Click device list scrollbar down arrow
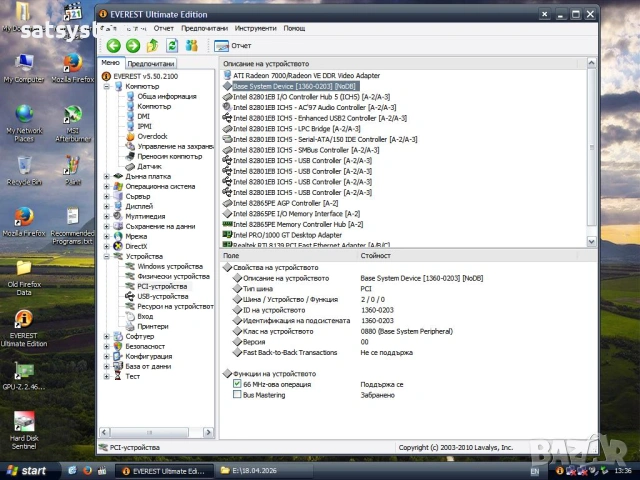The height and width of the screenshot is (480, 640). (591, 242)
